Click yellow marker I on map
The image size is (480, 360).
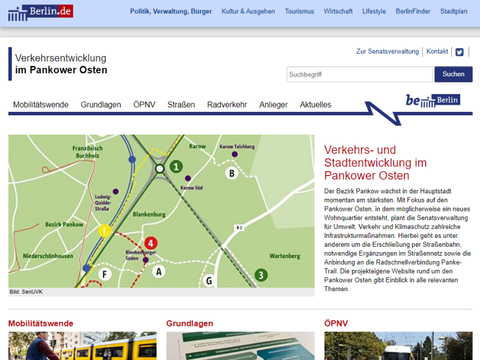105,231
